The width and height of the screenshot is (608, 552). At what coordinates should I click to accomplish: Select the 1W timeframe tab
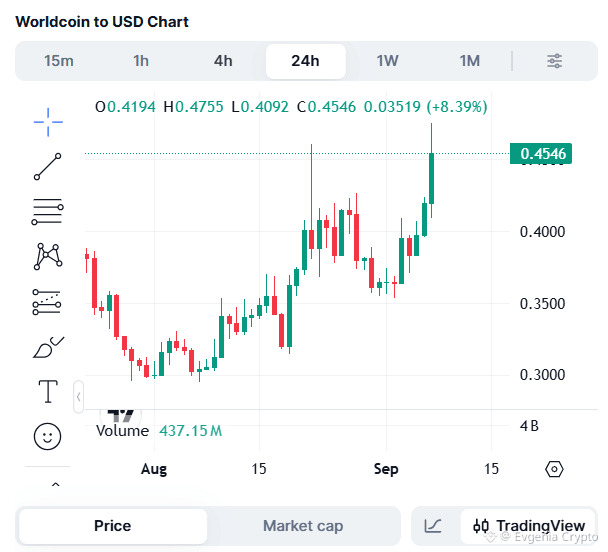387,61
